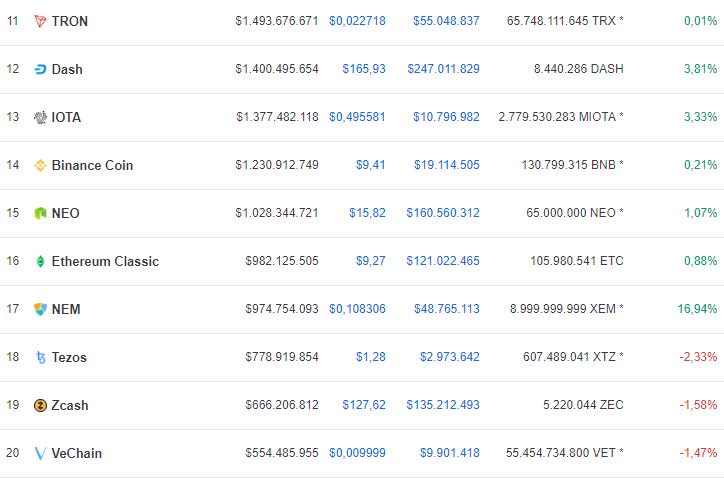
Task: Click Ethereum Classic price $9,27
Action: pyautogui.click(x=370, y=261)
